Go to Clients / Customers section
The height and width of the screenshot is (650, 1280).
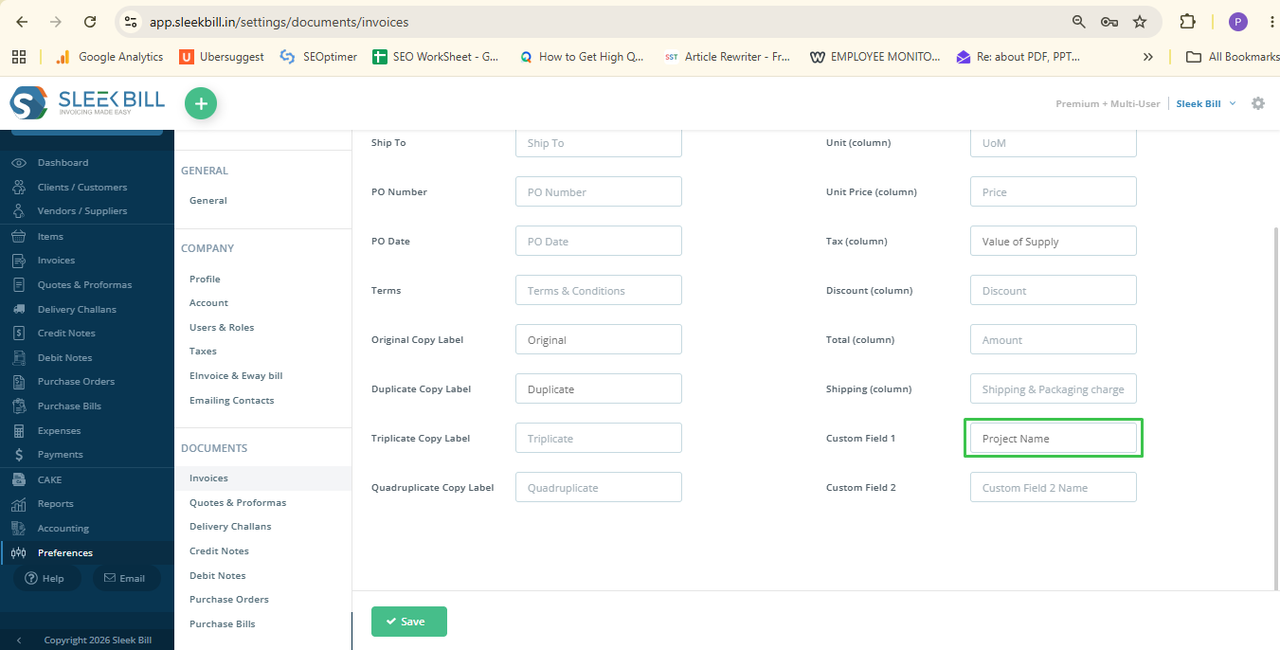[x=82, y=187]
